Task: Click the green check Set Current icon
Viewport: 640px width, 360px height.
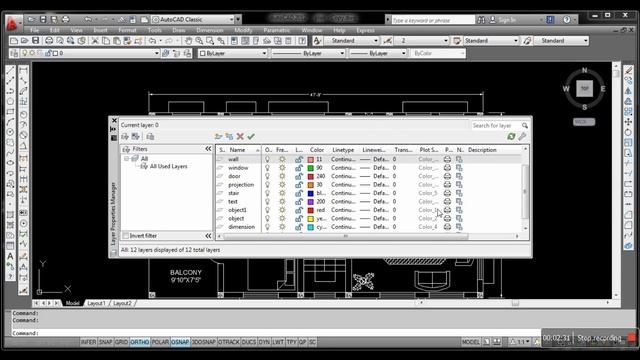Action: coord(251,137)
